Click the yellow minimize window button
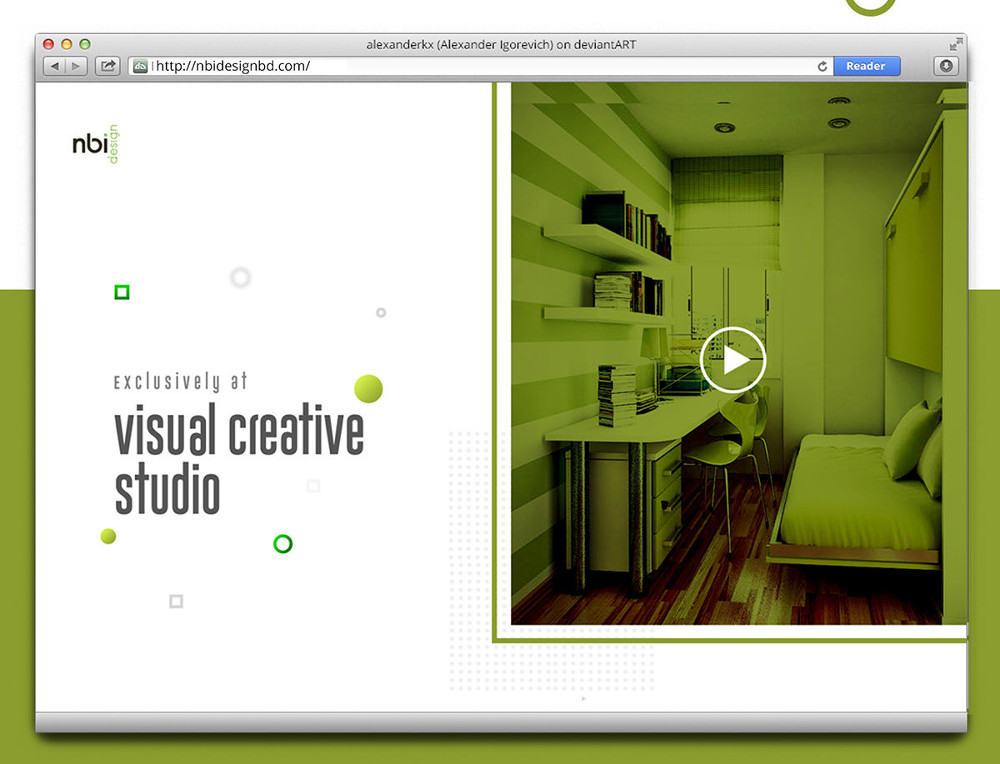This screenshot has width=1000, height=764. [66, 44]
